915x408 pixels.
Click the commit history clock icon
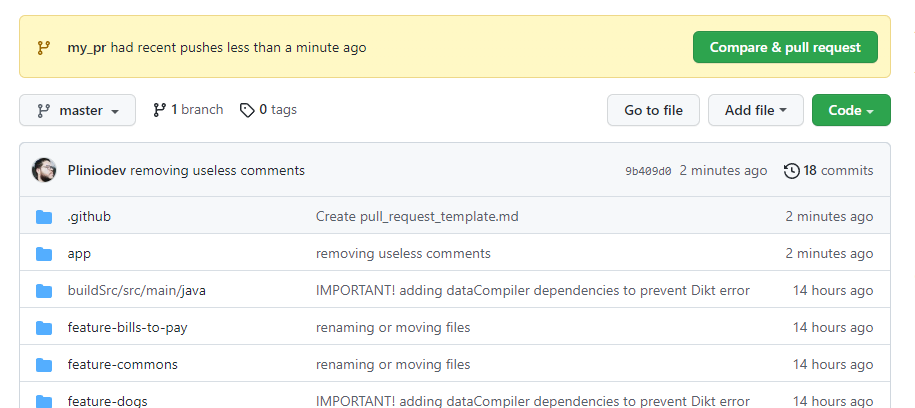(x=791, y=171)
